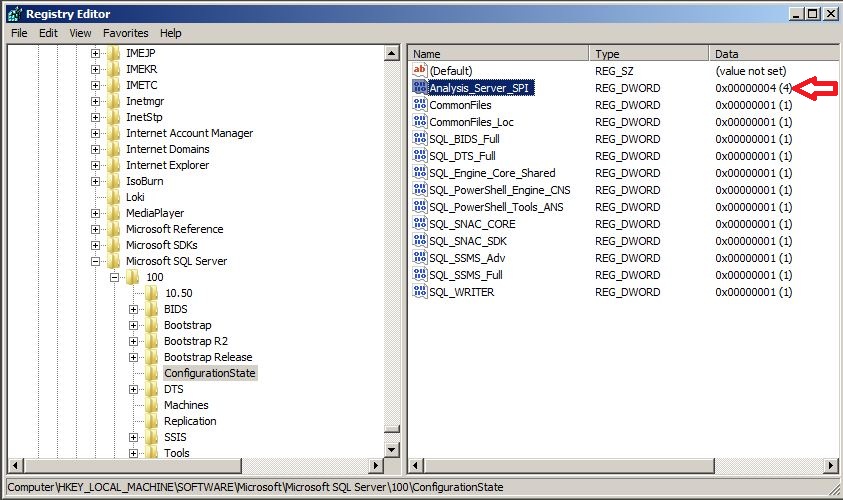Click the (Default) string value icon

click(419, 70)
